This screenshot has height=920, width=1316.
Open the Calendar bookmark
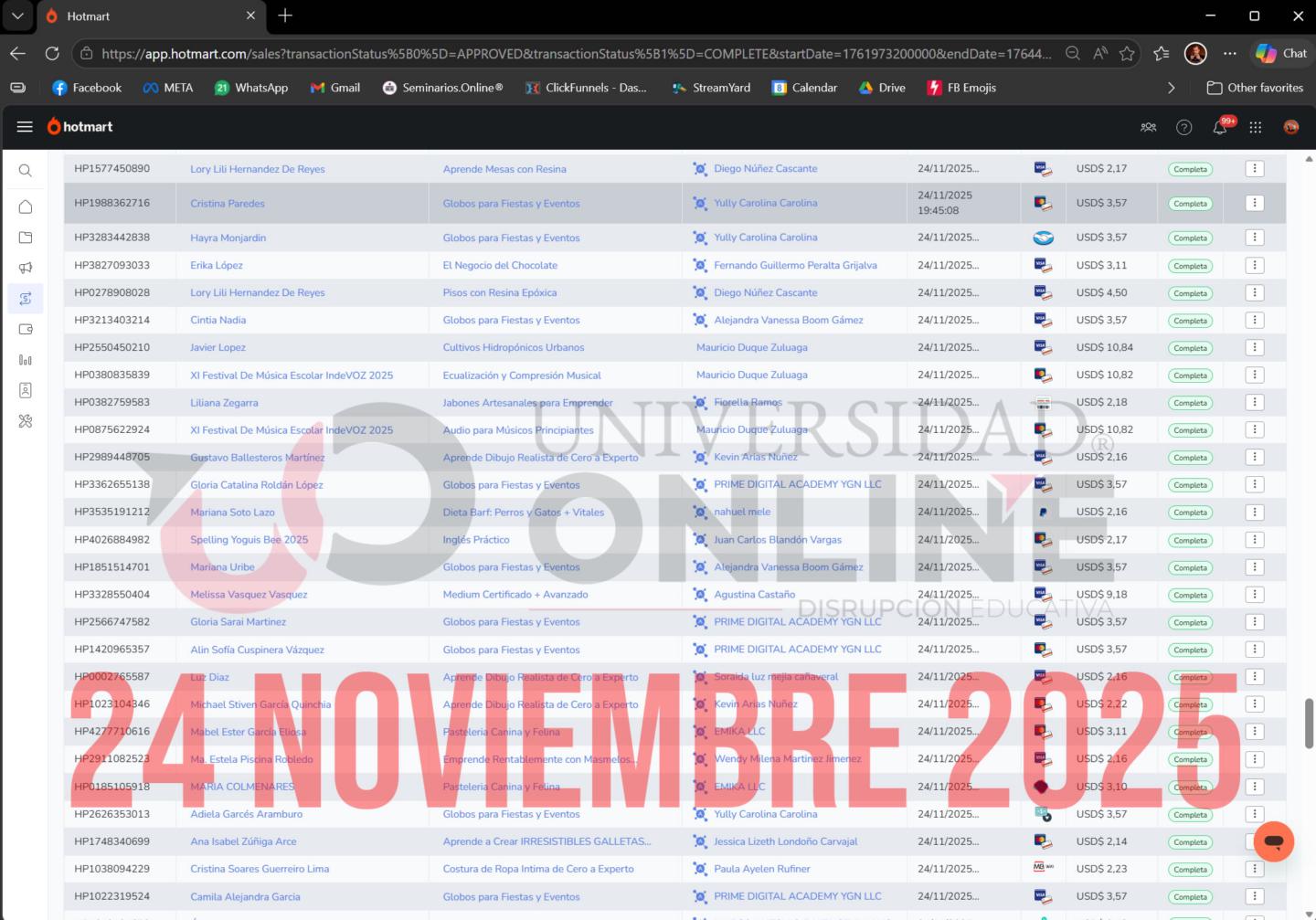pos(805,88)
